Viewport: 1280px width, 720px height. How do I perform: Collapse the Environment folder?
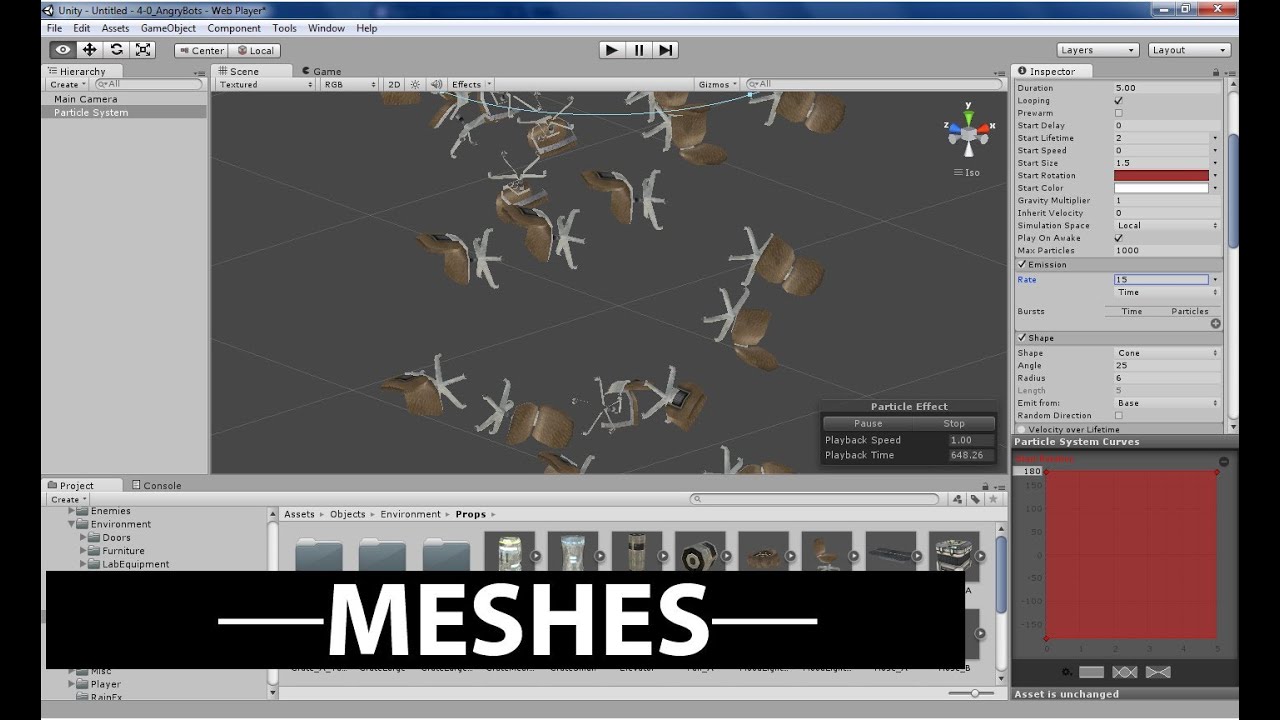72,524
